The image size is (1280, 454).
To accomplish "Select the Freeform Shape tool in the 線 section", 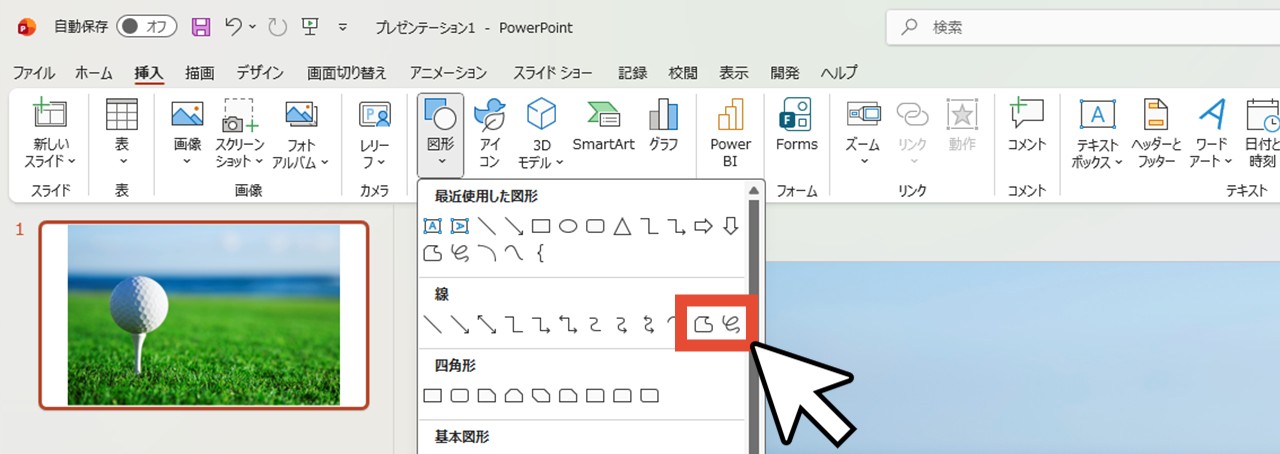I will [706, 324].
